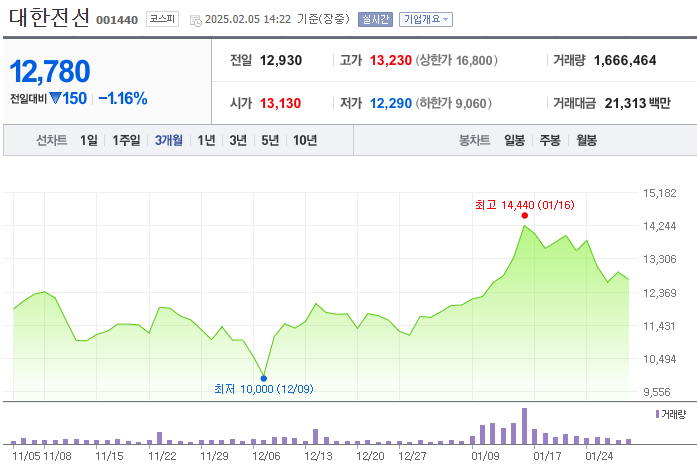Switch to 월봉 candlestick chart

586,140
